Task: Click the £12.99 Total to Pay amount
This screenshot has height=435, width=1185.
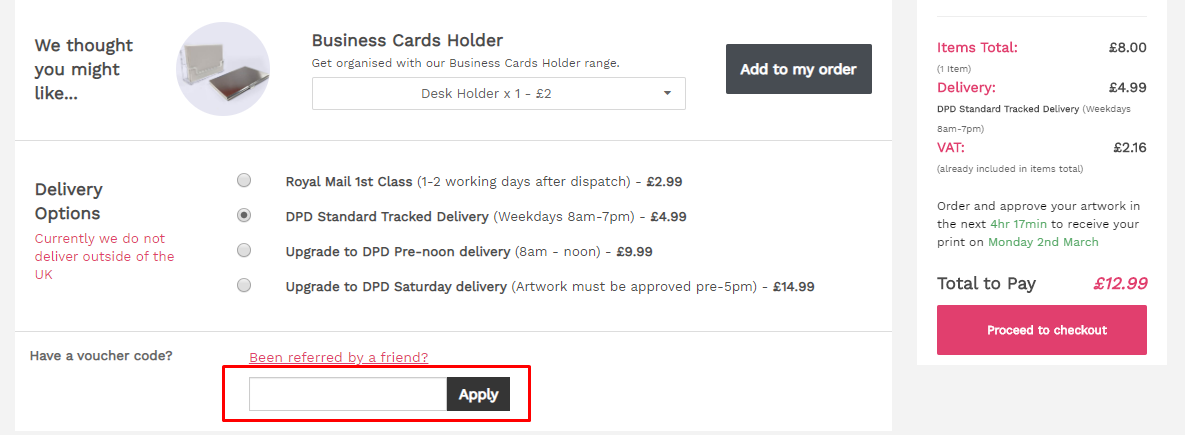Action: 1119,284
